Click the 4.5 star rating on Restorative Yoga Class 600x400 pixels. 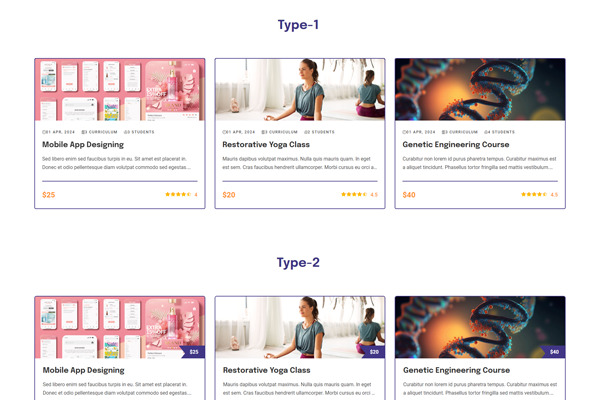point(359,194)
